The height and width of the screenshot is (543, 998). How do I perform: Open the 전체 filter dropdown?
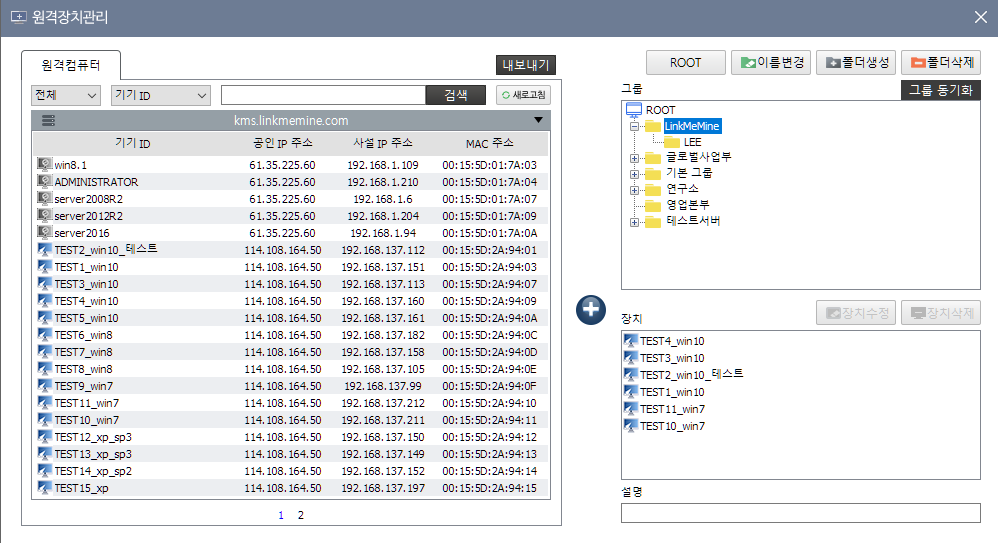pos(66,95)
